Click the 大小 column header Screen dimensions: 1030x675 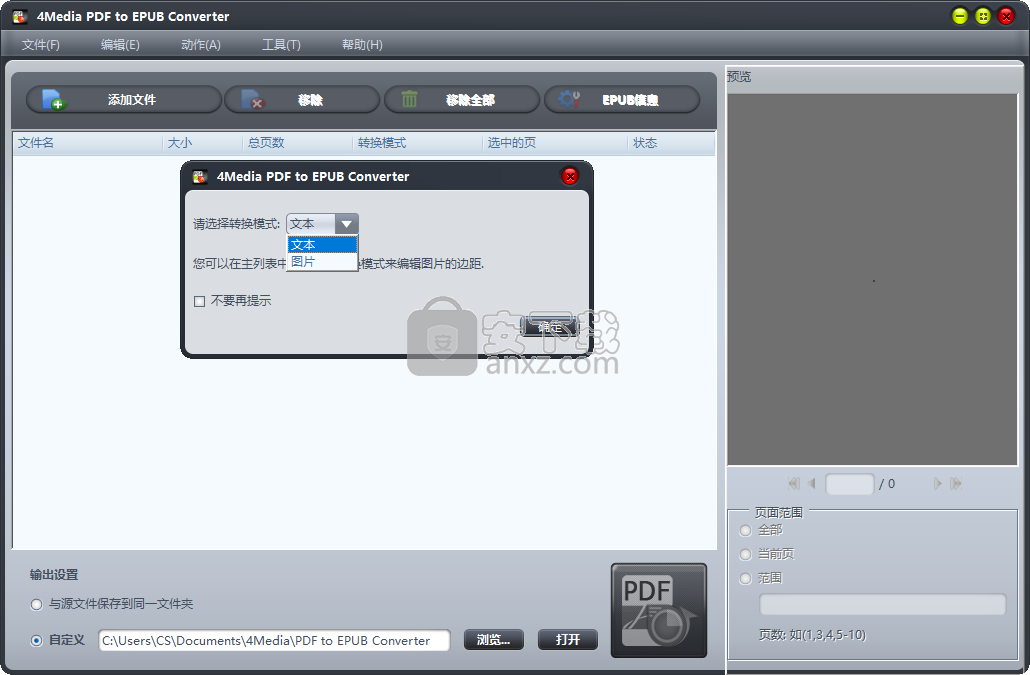tap(202, 143)
